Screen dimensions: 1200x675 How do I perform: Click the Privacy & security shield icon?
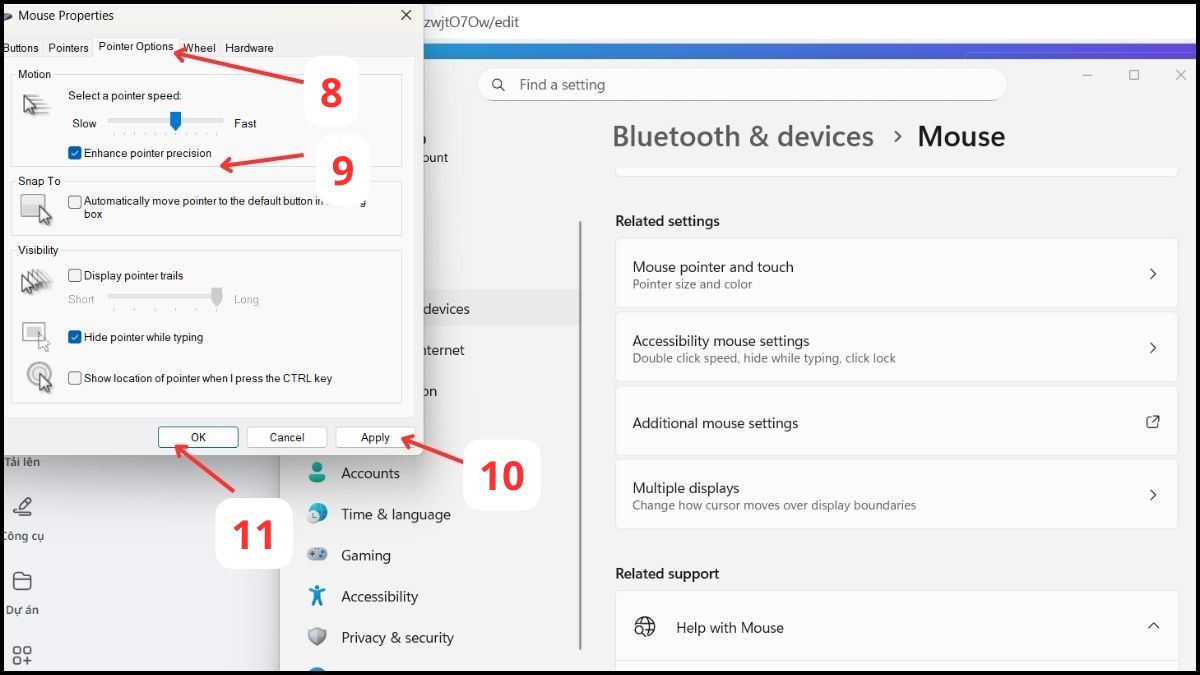pyautogui.click(x=317, y=637)
